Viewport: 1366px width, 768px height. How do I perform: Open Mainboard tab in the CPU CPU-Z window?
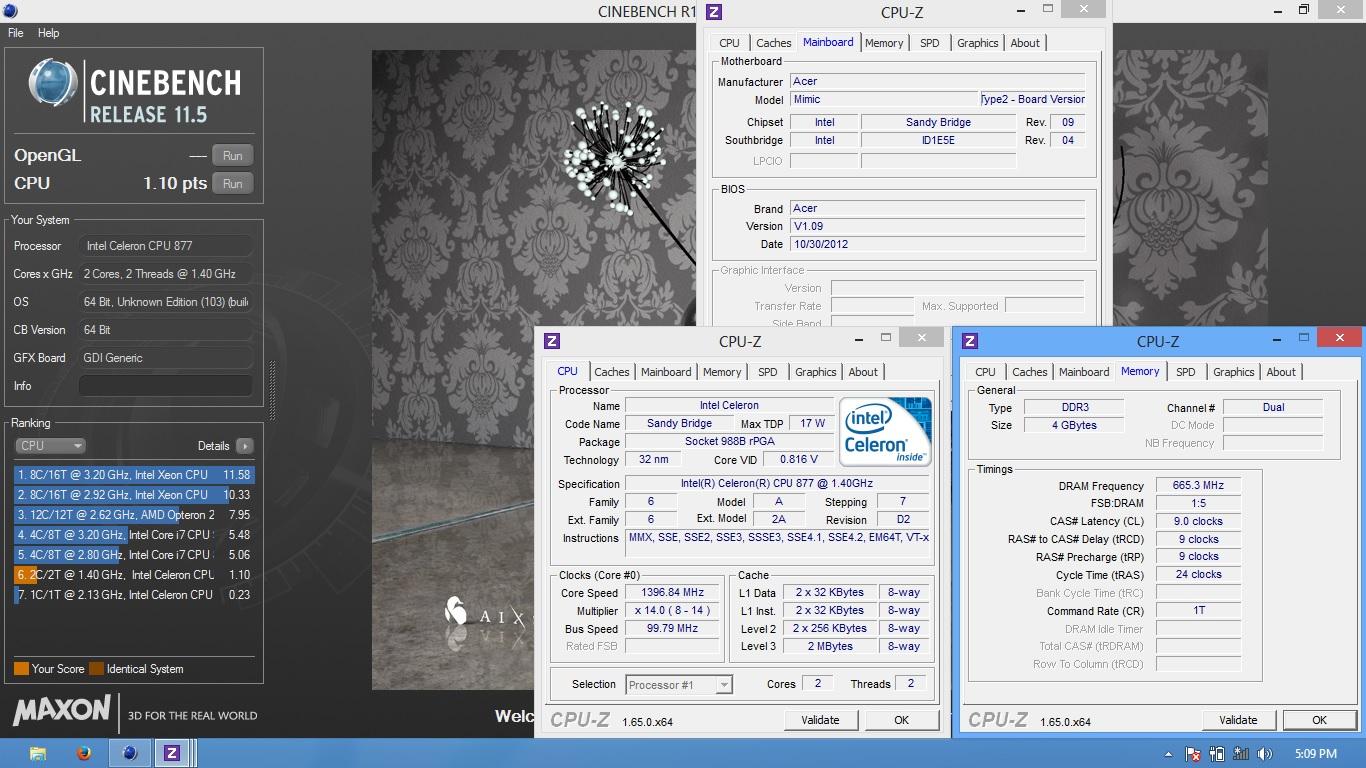(x=666, y=372)
